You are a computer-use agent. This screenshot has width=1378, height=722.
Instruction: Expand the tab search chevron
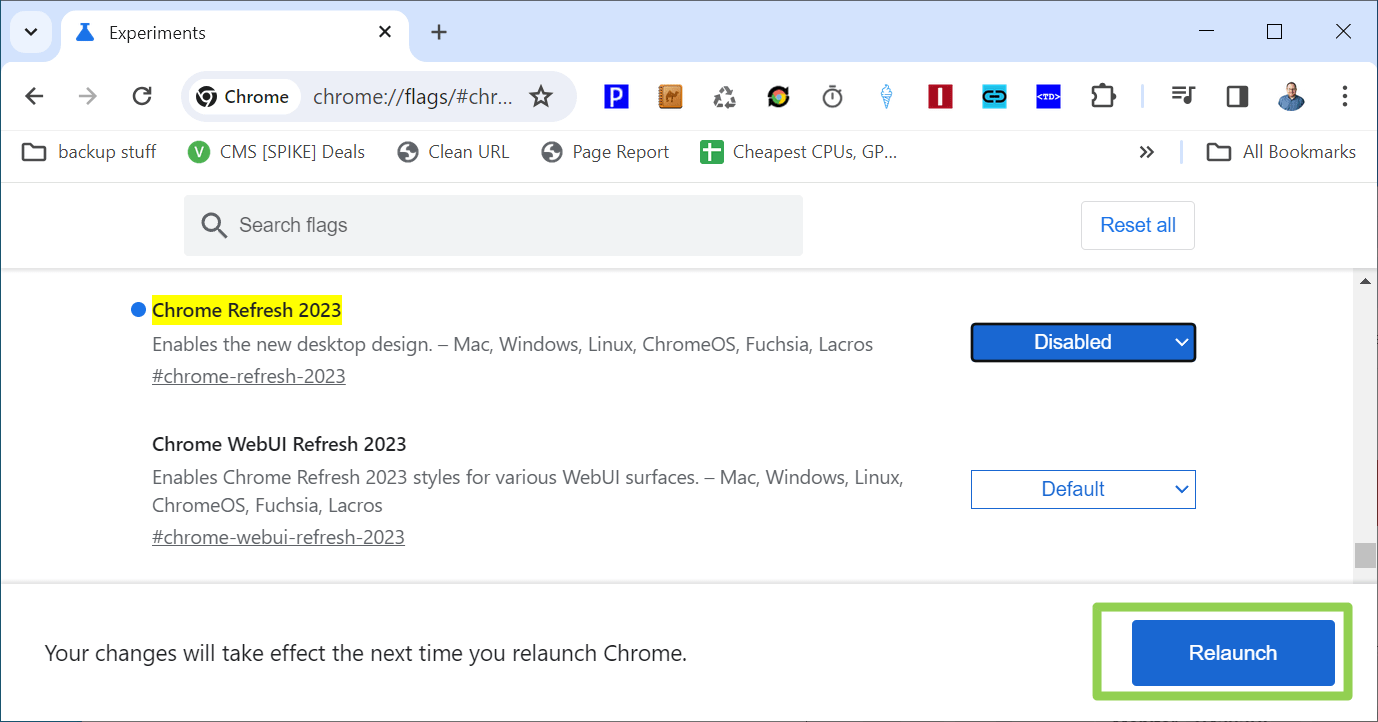31,32
